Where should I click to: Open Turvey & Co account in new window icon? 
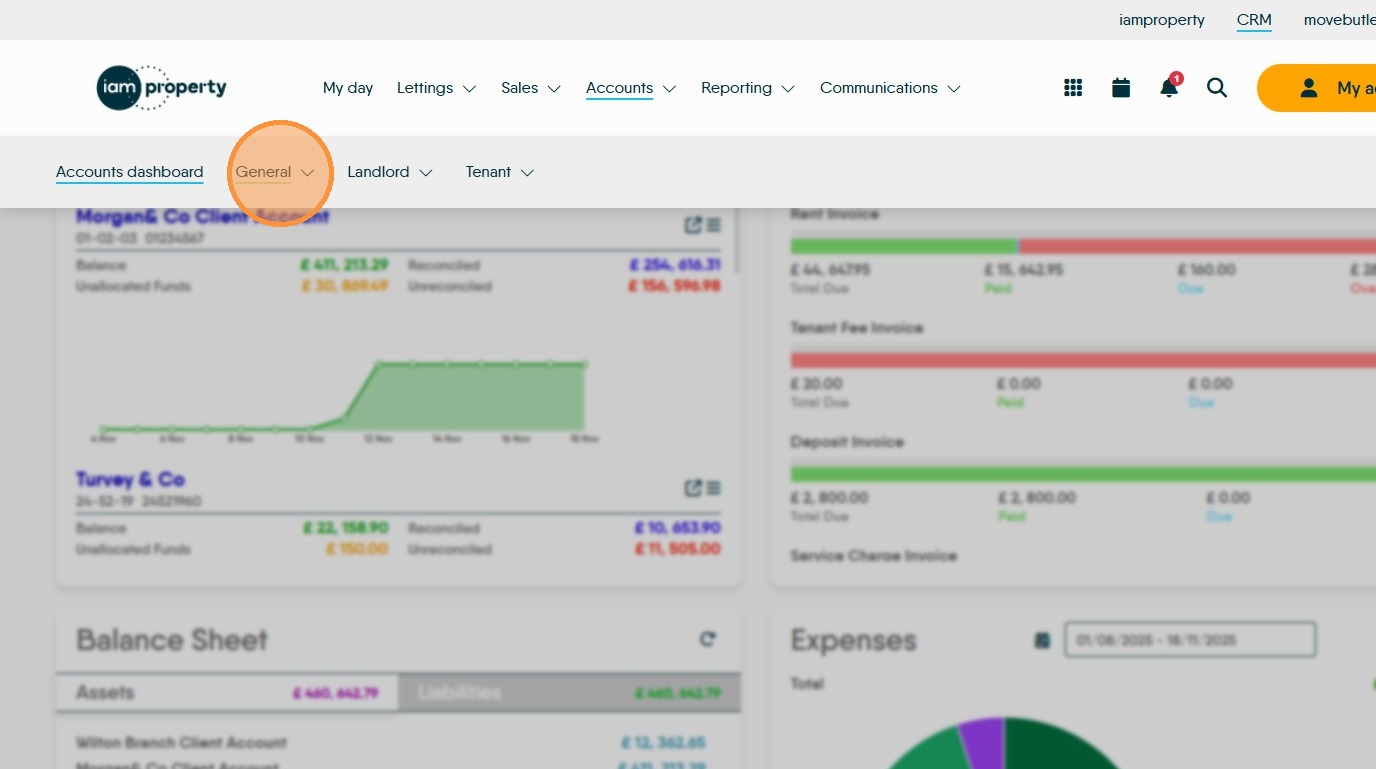[x=693, y=488]
